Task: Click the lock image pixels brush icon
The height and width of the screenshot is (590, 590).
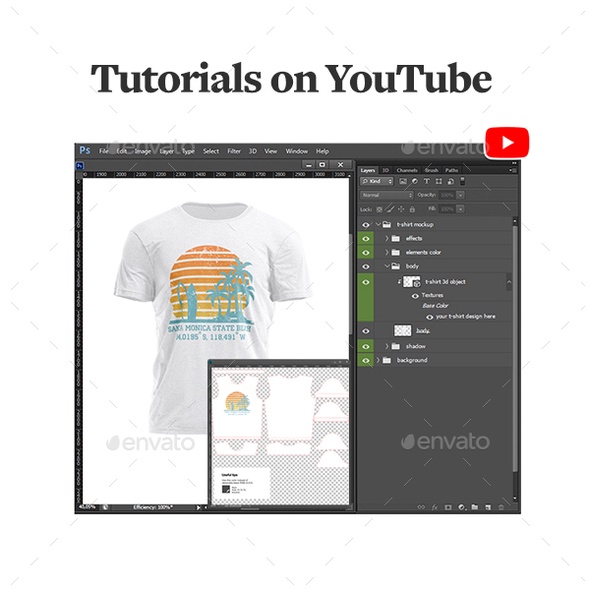Action: click(390, 209)
